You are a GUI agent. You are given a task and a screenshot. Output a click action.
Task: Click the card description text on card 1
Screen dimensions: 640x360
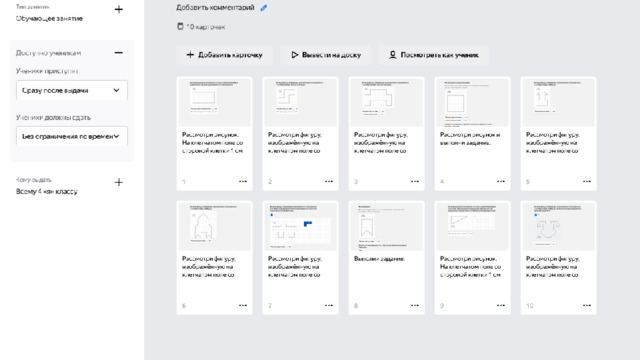(212, 142)
